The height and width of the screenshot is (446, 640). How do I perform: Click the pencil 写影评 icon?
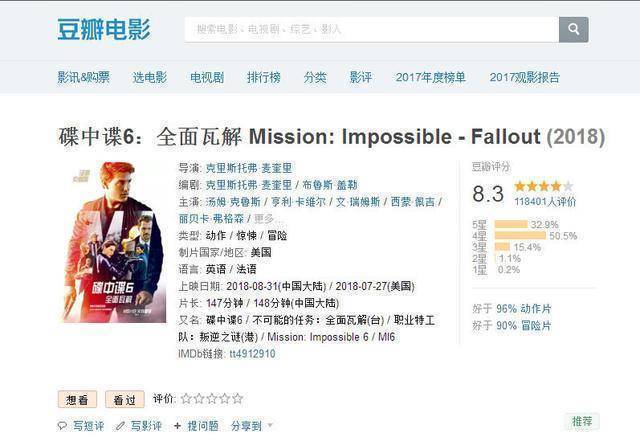[x=120, y=426]
